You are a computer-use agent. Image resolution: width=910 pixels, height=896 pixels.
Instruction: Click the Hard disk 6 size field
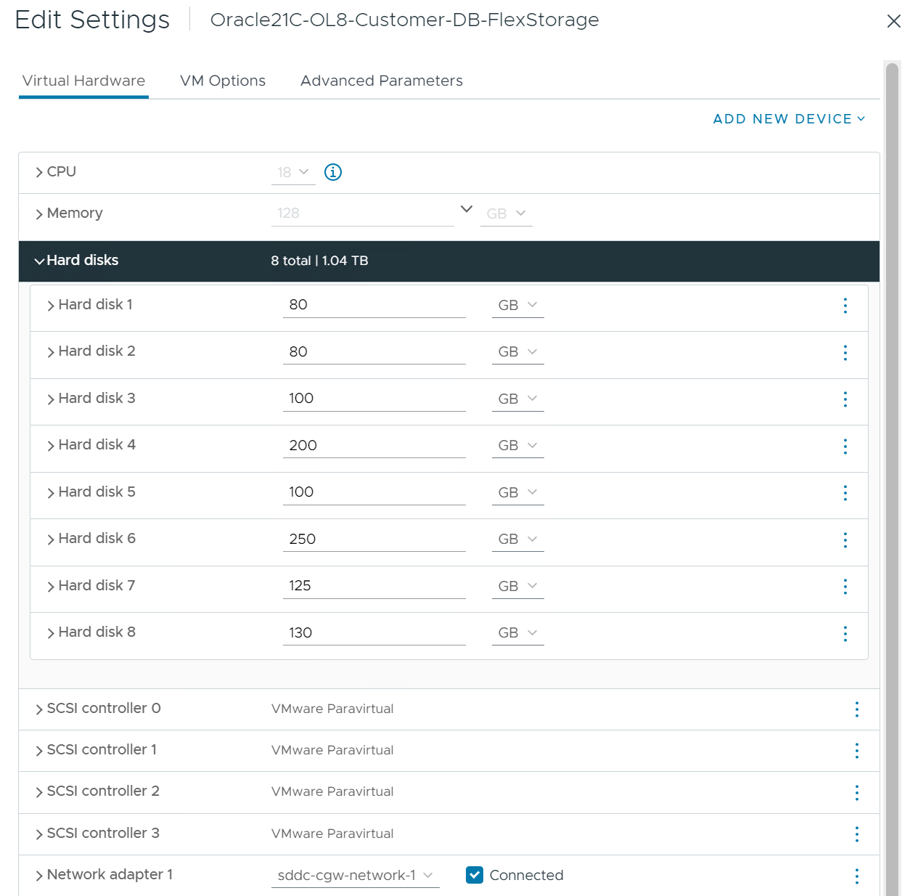point(374,539)
